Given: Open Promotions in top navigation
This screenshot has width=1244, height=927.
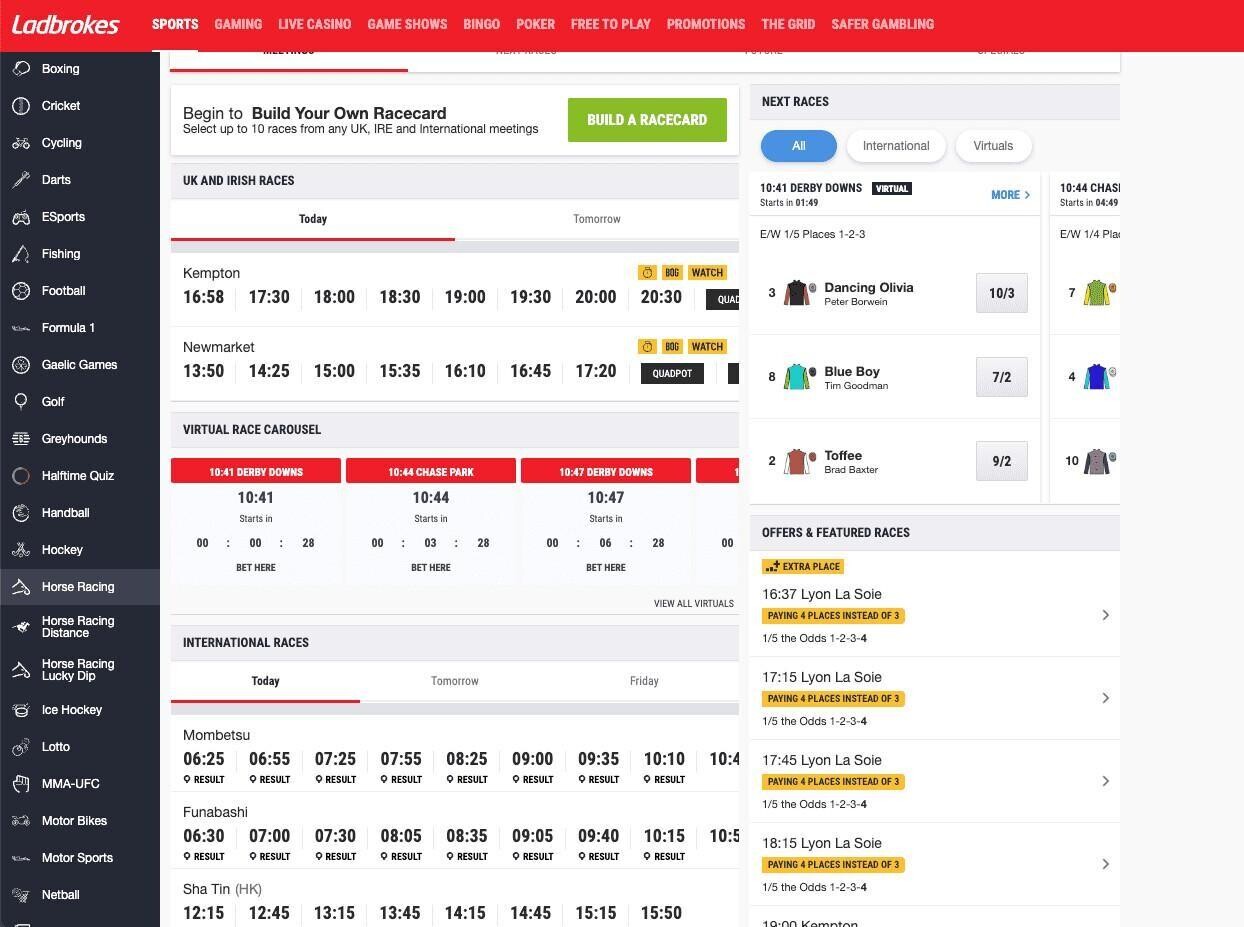Looking at the screenshot, I should pyautogui.click(x=706, y=24).
